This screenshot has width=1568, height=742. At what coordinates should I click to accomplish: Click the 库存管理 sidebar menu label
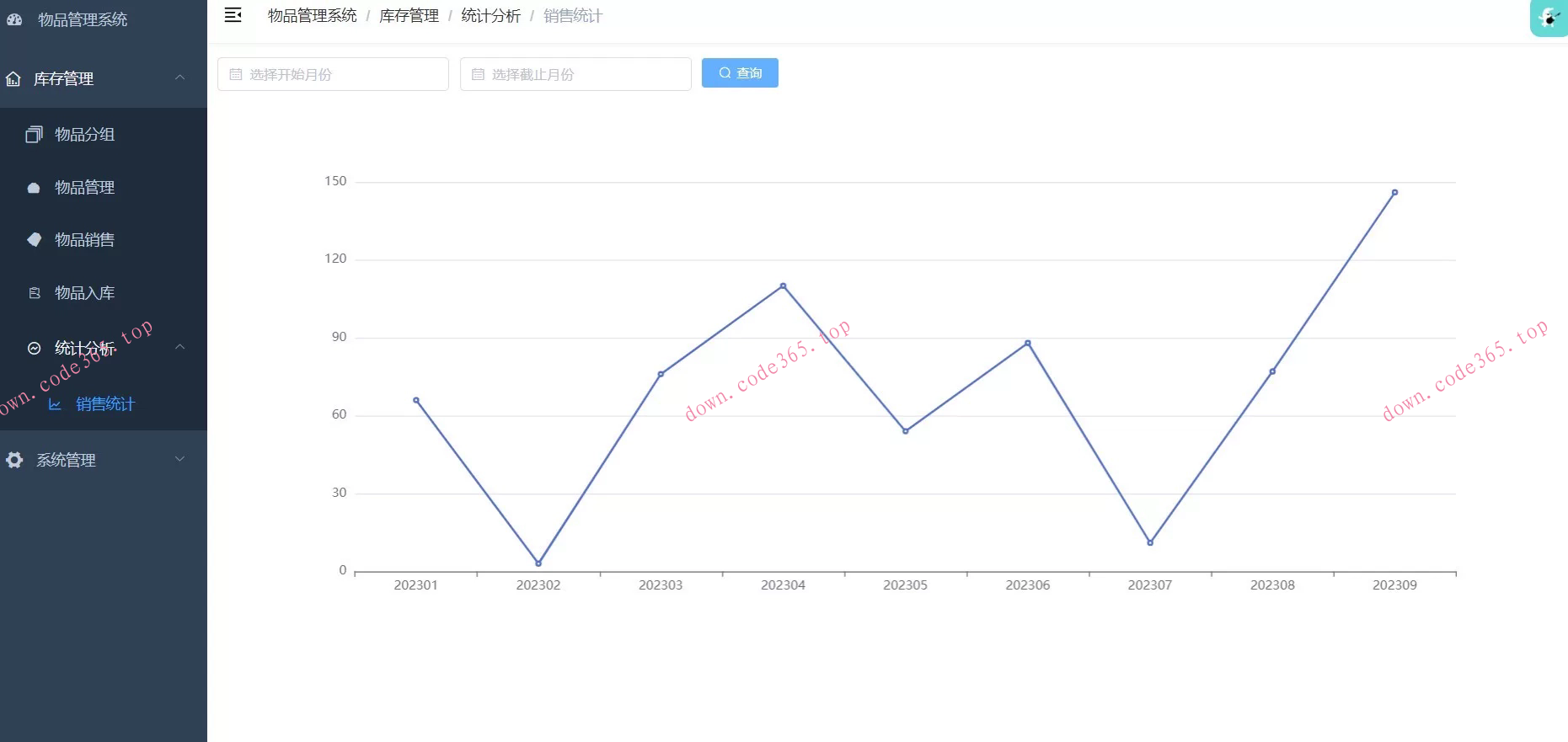click(x=63, y=79)
